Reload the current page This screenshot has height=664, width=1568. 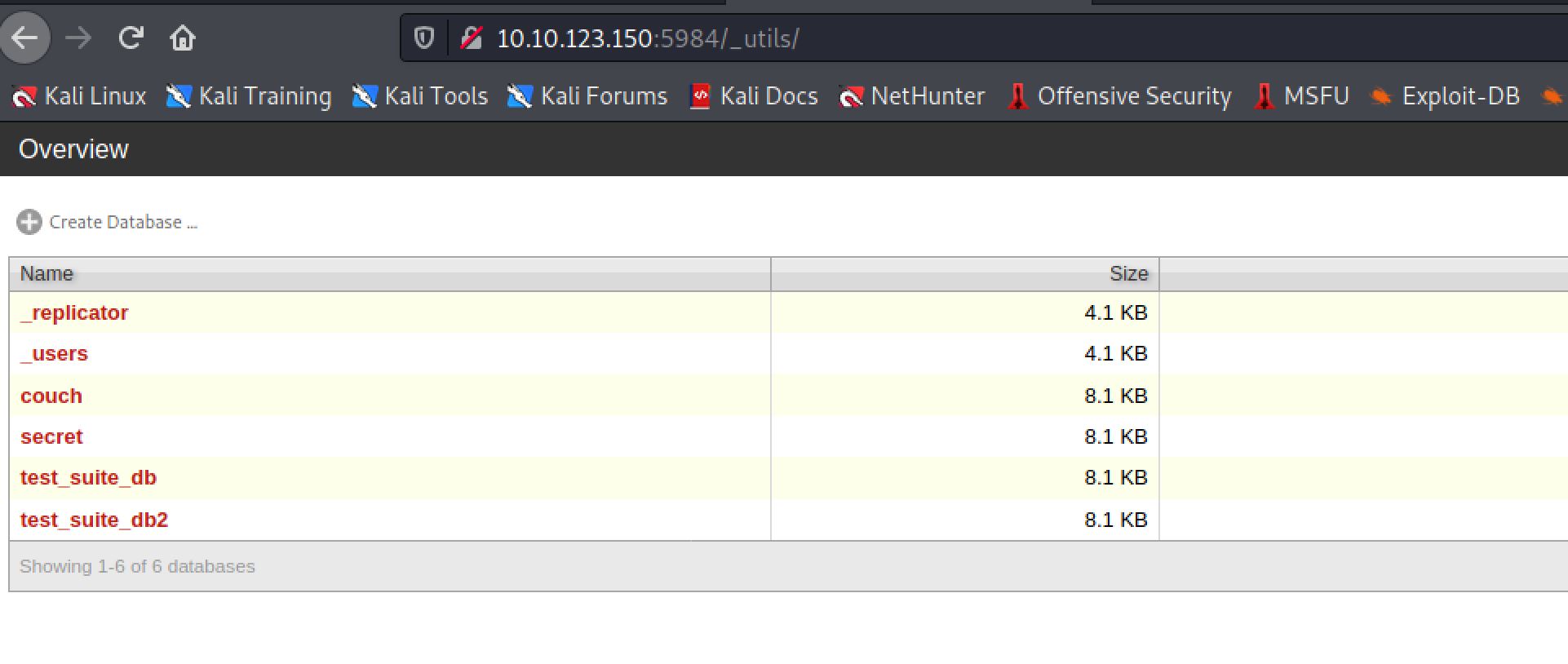point(131,38)
